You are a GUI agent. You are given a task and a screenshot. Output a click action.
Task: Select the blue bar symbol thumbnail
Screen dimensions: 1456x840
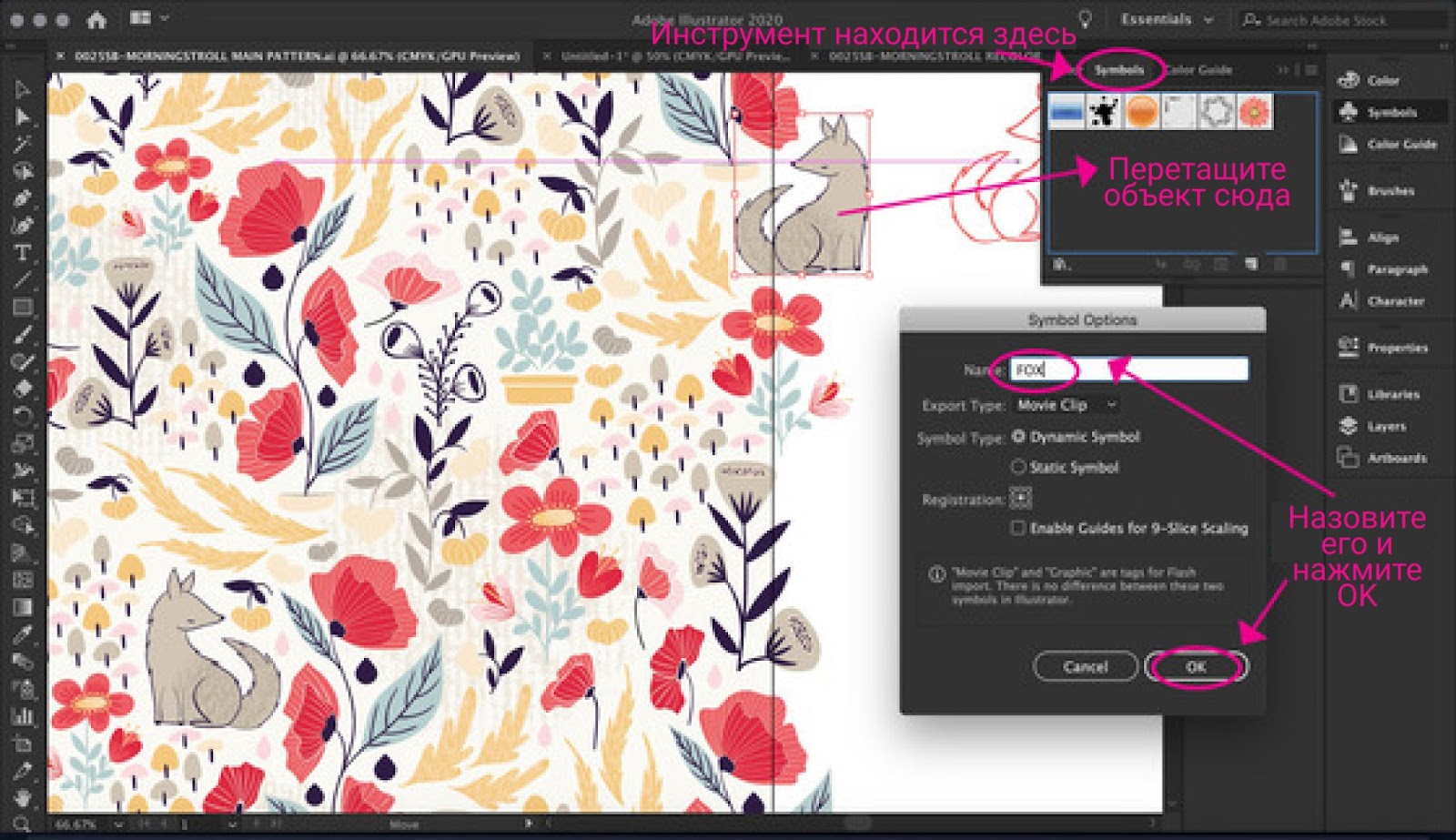pyautogui.click(x=1067, y=112)
